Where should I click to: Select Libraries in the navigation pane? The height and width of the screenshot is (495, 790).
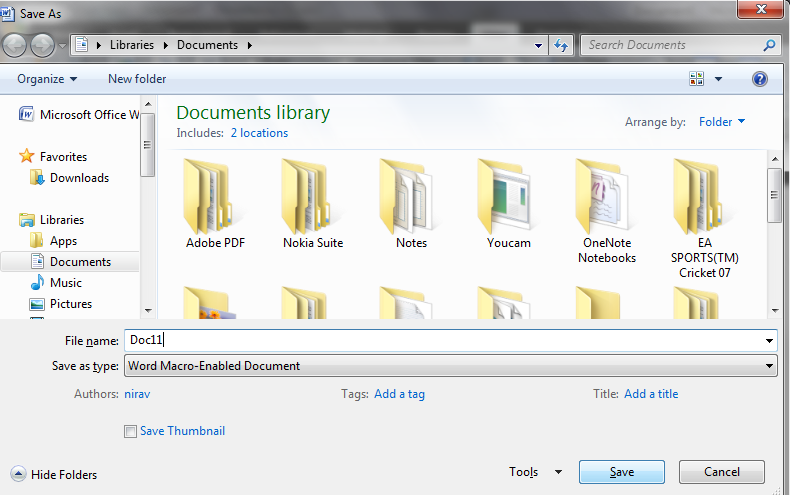tap(51, 220)
